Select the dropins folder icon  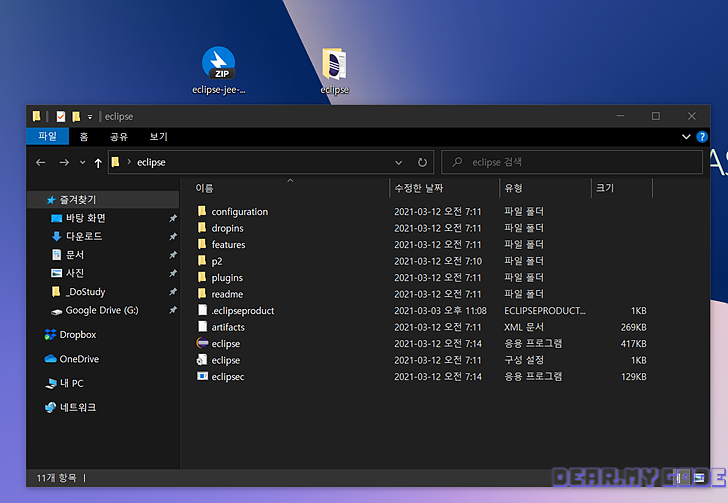coord(202,228)
